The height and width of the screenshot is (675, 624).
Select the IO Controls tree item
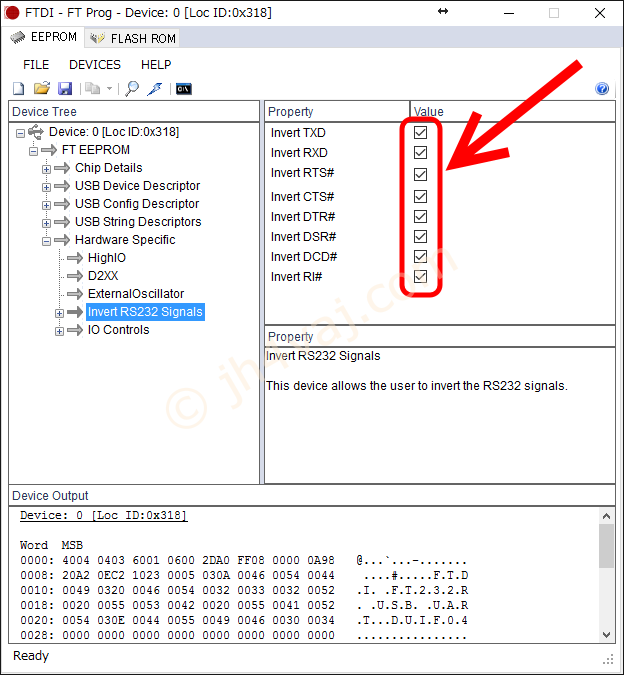coord(118,330)
